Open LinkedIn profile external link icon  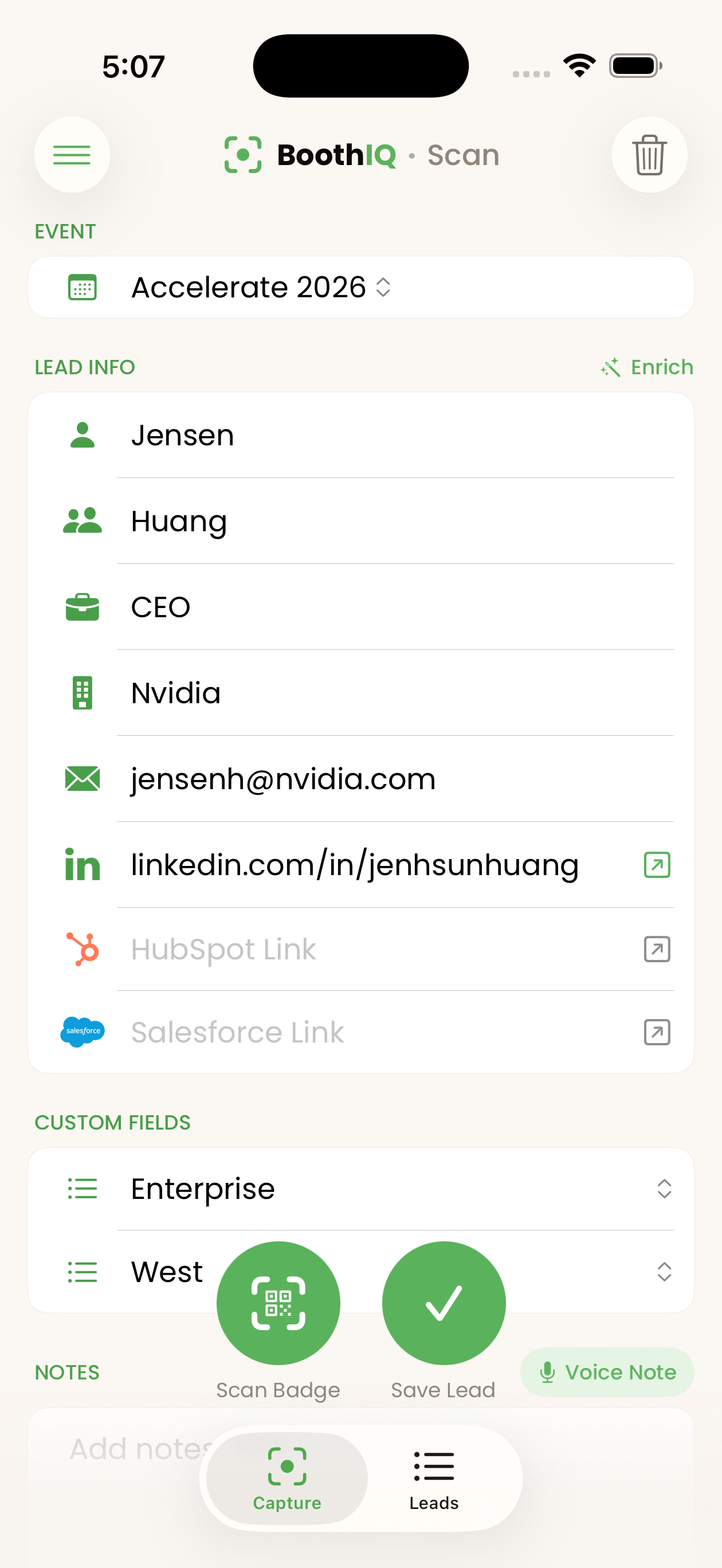click(656, 864)
